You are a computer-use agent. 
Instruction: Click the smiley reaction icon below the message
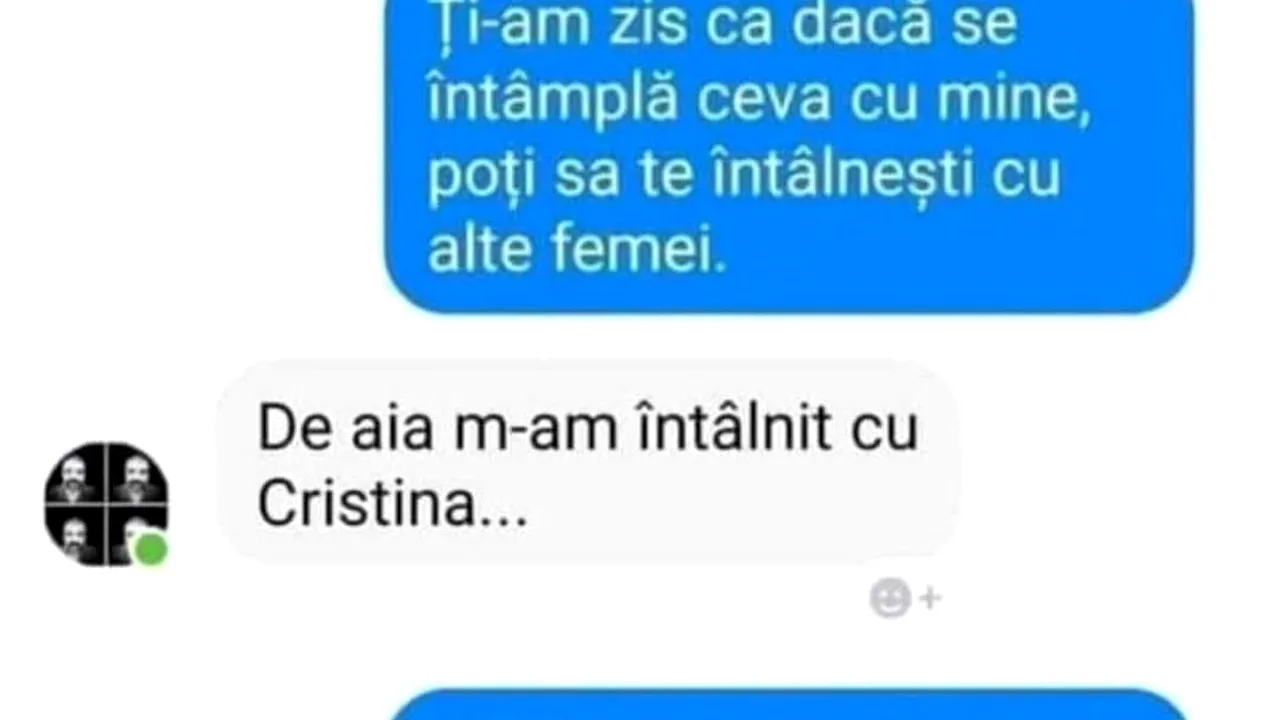point(889,599)
